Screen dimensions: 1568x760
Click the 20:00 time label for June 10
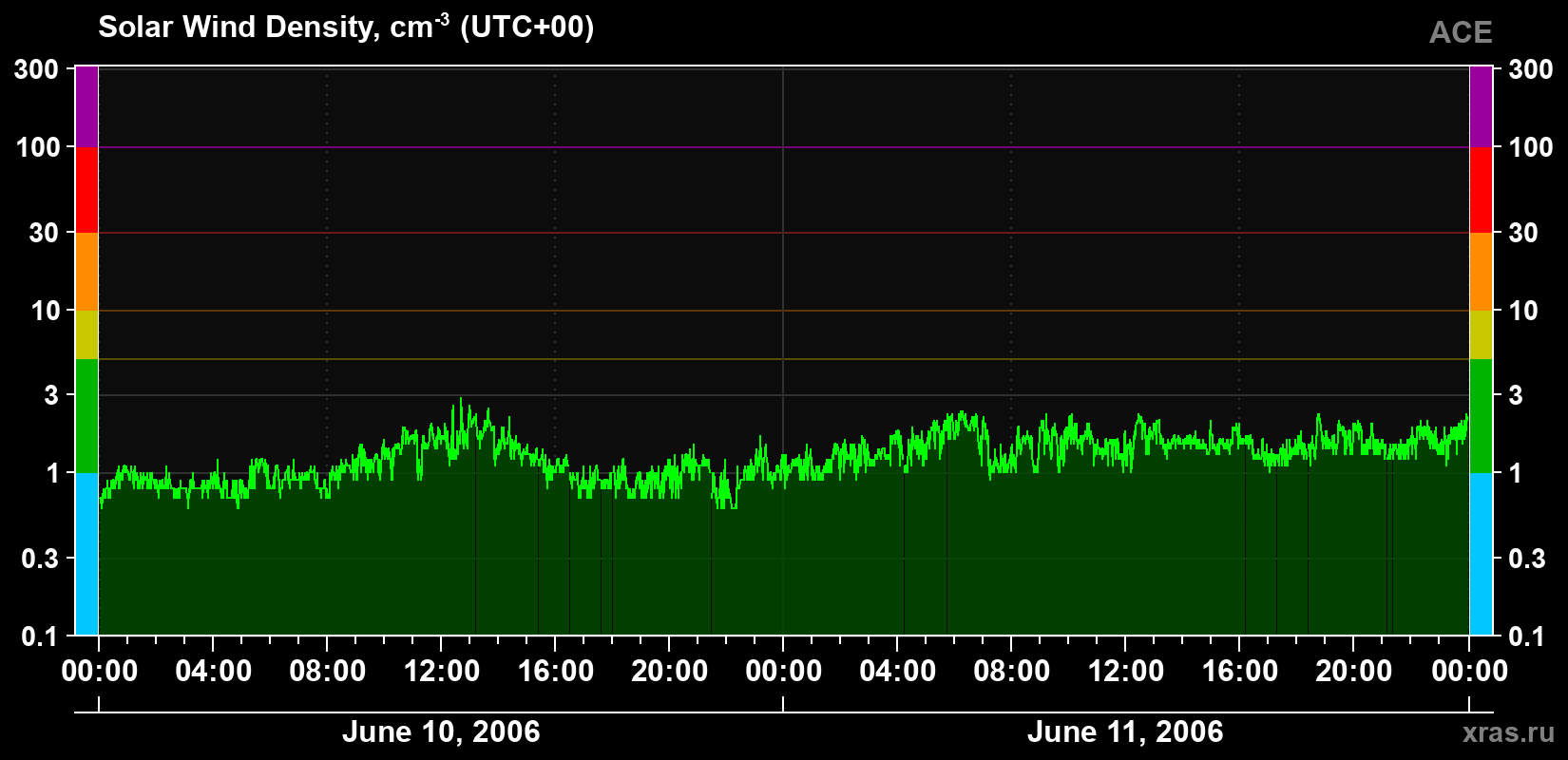tap(669, 672)
